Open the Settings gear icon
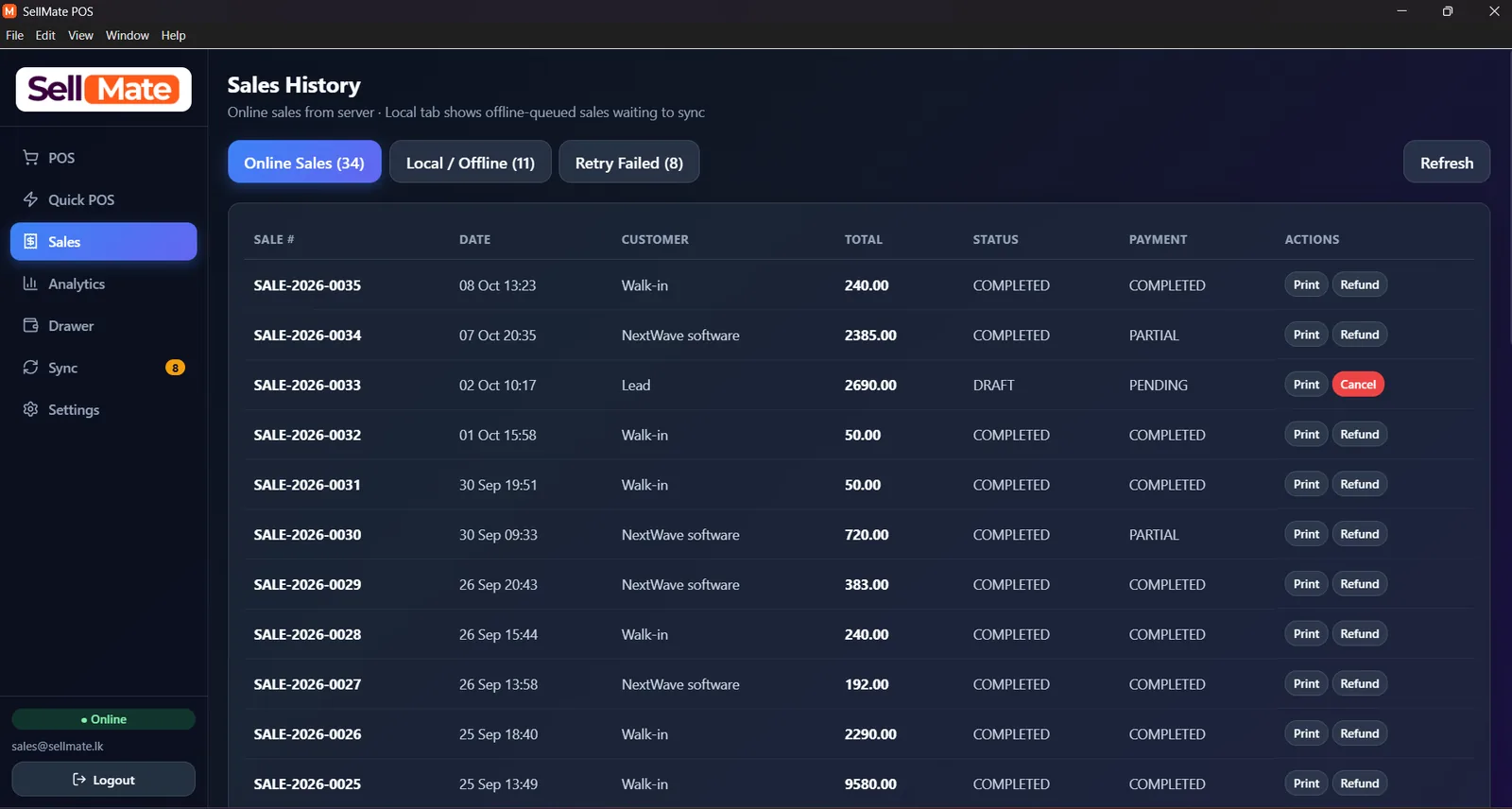The height and width of the screenshot is (809, 1512). point(30,409)
